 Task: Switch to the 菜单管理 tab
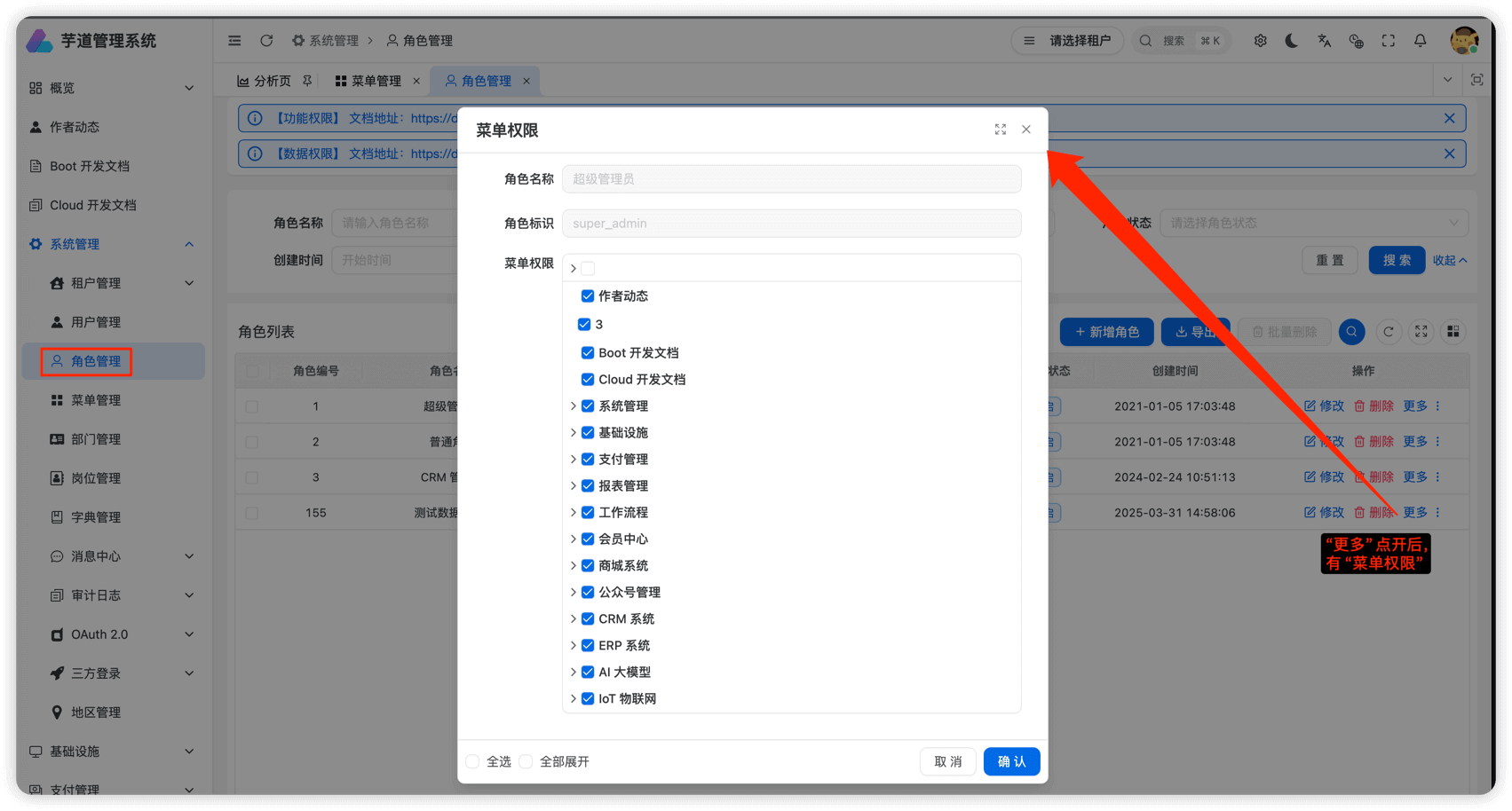click(376, 81)
